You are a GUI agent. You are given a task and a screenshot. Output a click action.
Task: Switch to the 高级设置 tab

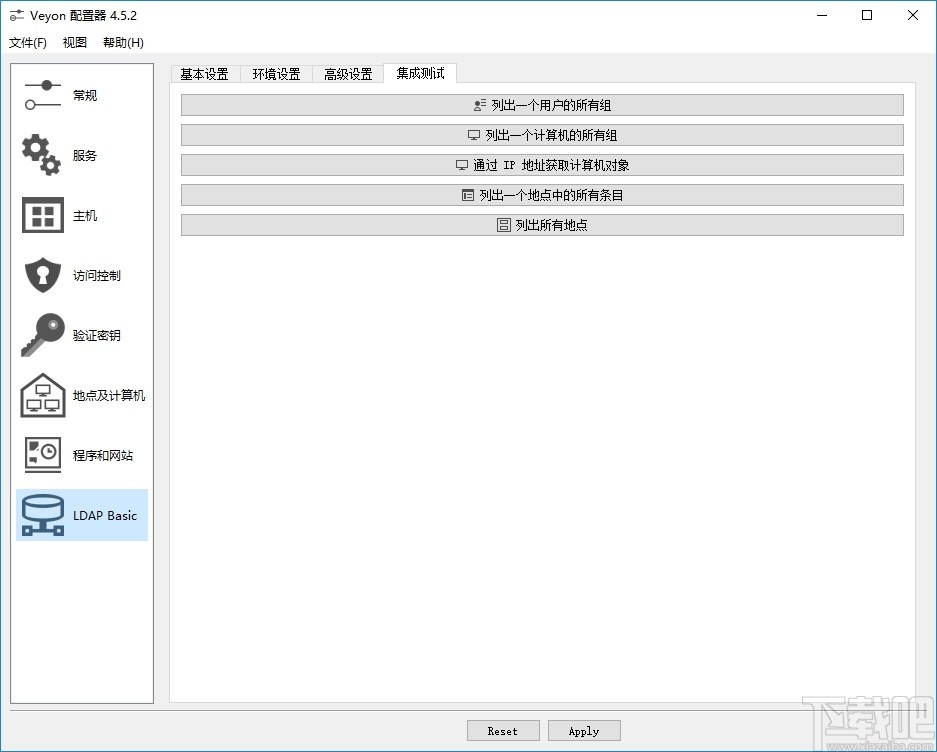pos(347,73)
